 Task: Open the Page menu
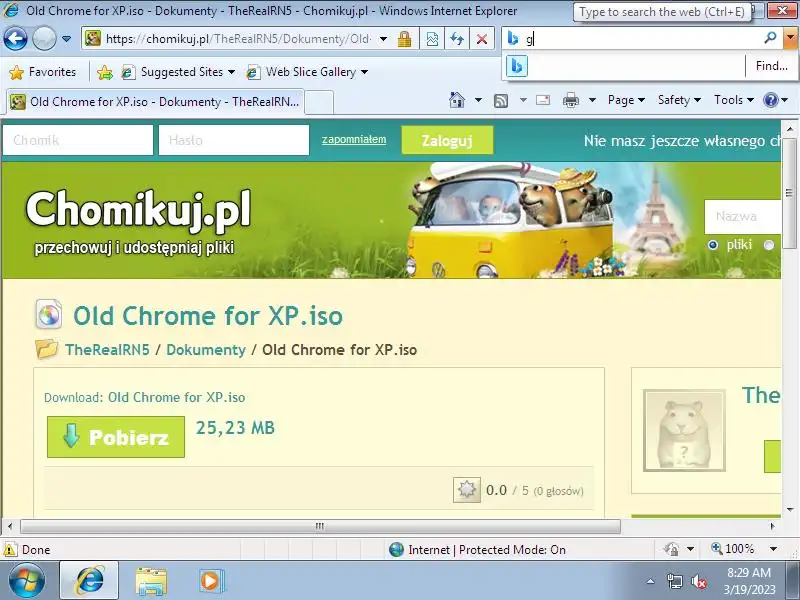[x=626, y=100]
